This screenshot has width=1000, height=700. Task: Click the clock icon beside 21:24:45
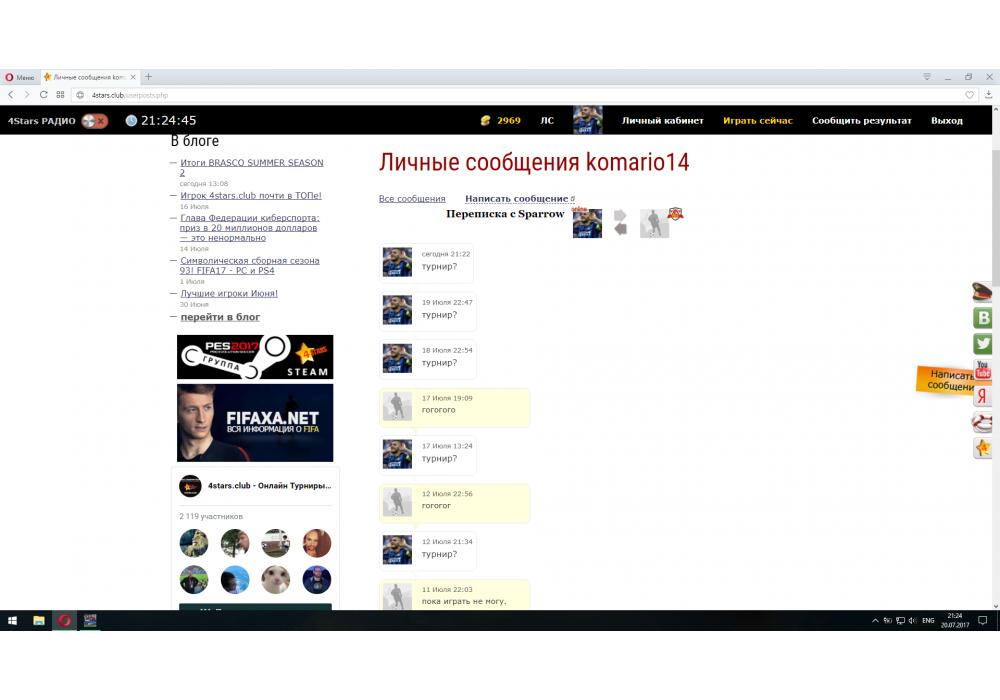click(131, 120)
